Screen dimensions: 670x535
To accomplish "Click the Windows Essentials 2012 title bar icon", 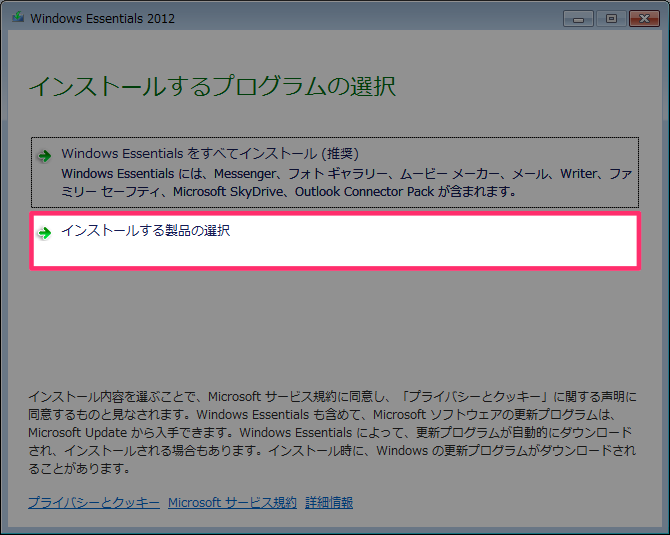I will point(18,18).
